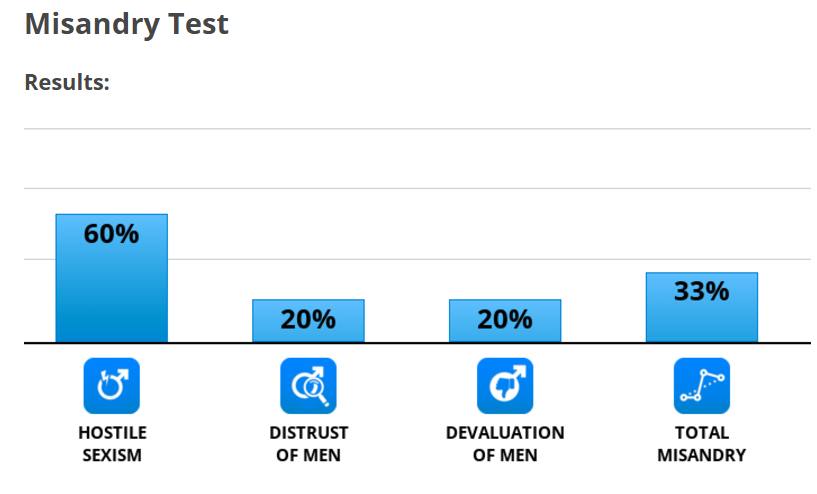Click the Misandry Test heading
Image resolution: width=817 pixels, height=494 pixels.
(x=127, y=24)
